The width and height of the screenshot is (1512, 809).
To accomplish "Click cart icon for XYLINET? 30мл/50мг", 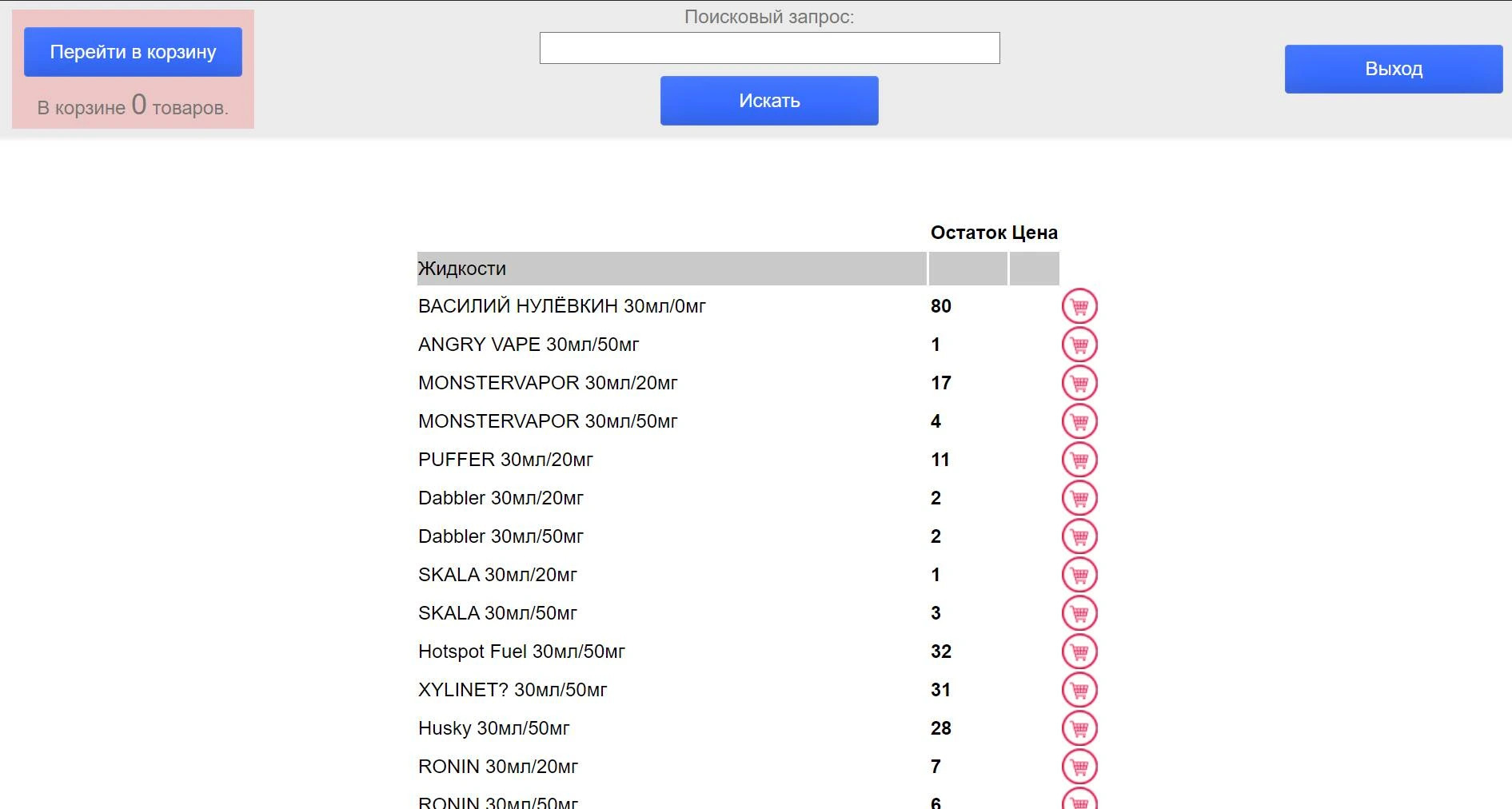I will [x=1079, y=690].
